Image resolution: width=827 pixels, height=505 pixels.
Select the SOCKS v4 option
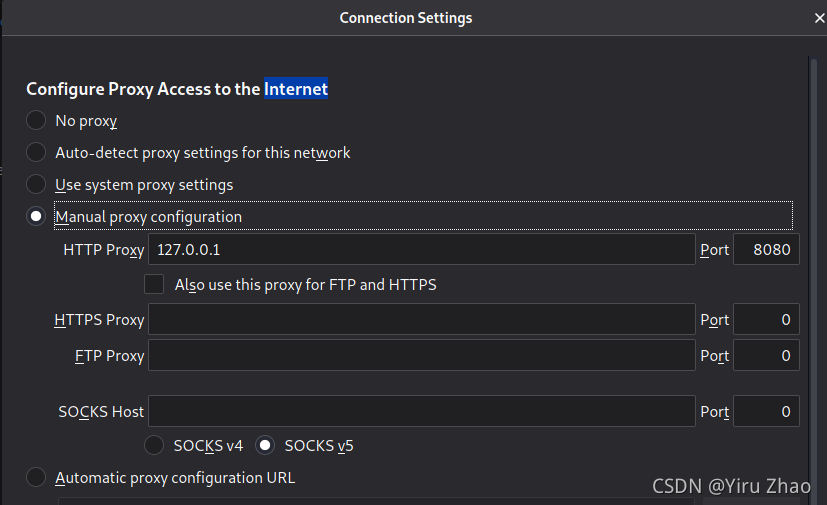click(155, 445)
